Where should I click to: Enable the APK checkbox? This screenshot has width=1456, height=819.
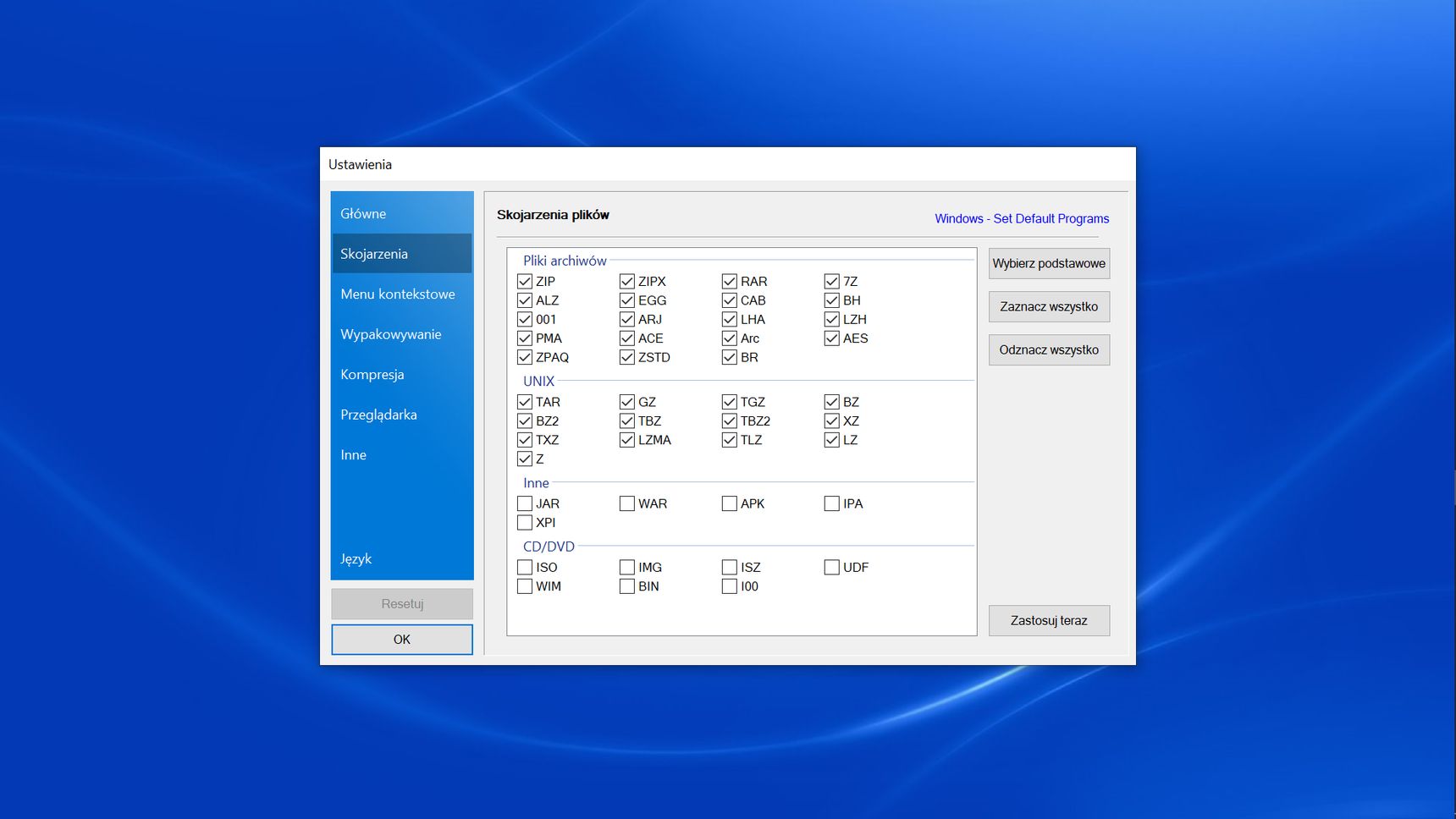pyautogui.click(x=730, y=503)
